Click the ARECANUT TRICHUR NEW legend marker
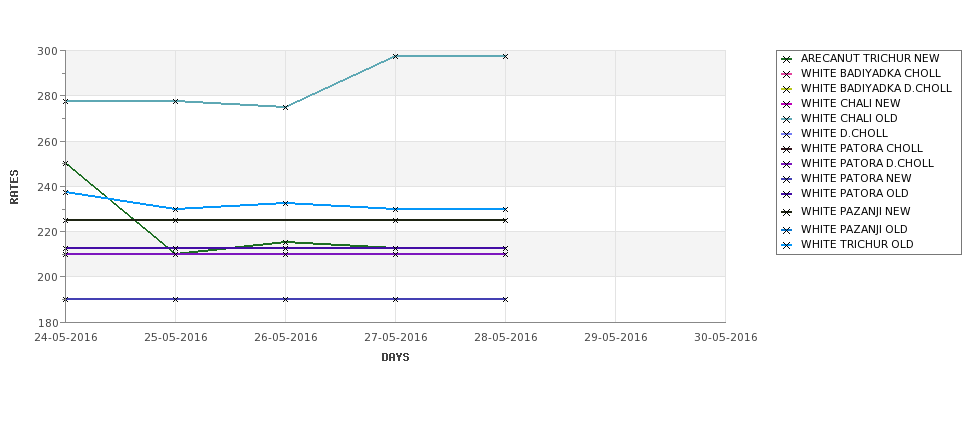The width and height of the screenshot is (975, 429). pos(787,59)
